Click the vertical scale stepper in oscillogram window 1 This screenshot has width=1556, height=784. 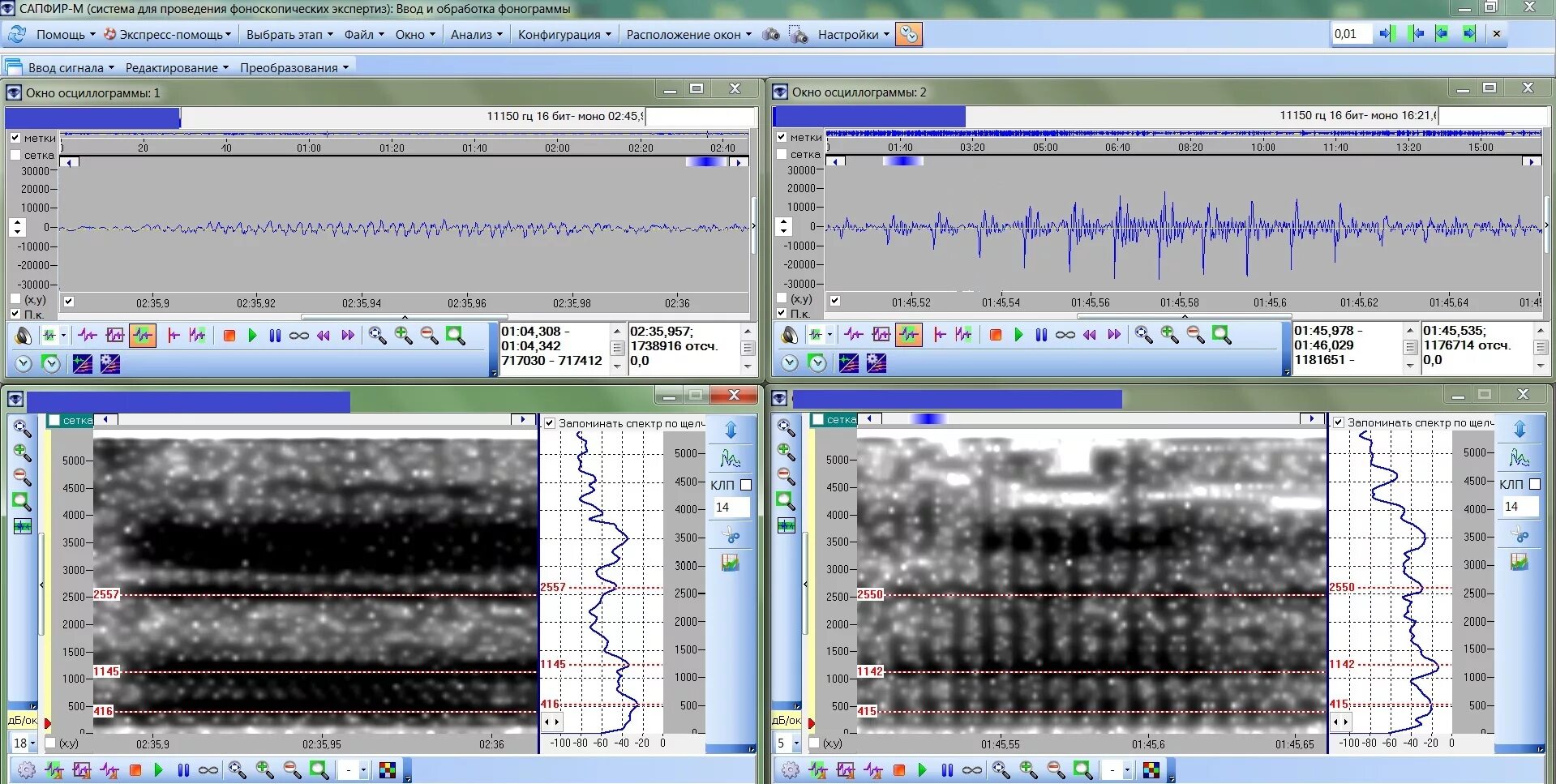click(x=17, y=227)
